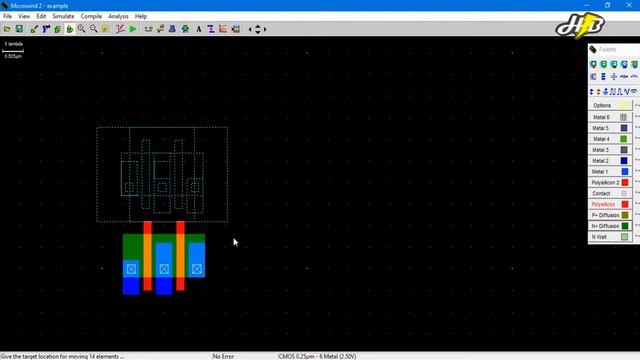Select the N Well layer button
The height and width of the screenshot is (360, 640).
coord(610,237)
